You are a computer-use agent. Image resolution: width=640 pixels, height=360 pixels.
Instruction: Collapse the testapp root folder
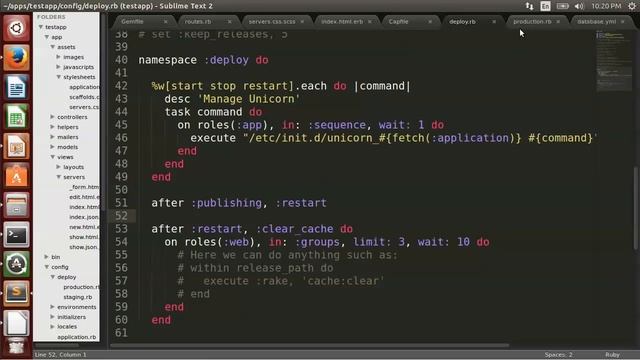[41, 27]
